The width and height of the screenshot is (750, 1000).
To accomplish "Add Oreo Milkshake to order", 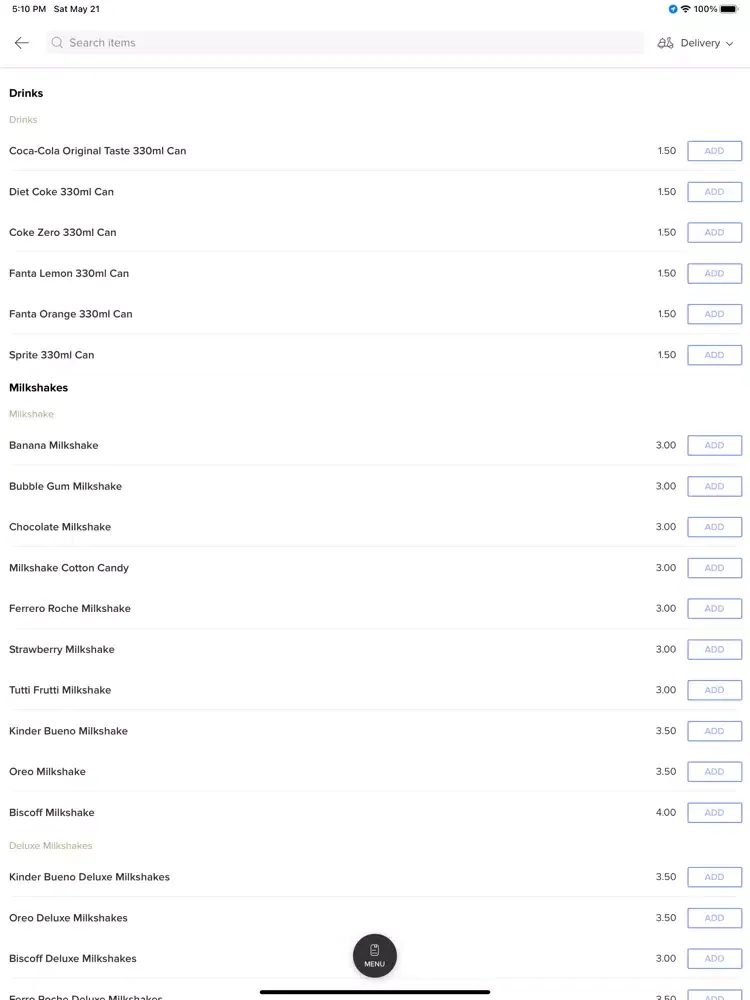I will tap(714, 772).
